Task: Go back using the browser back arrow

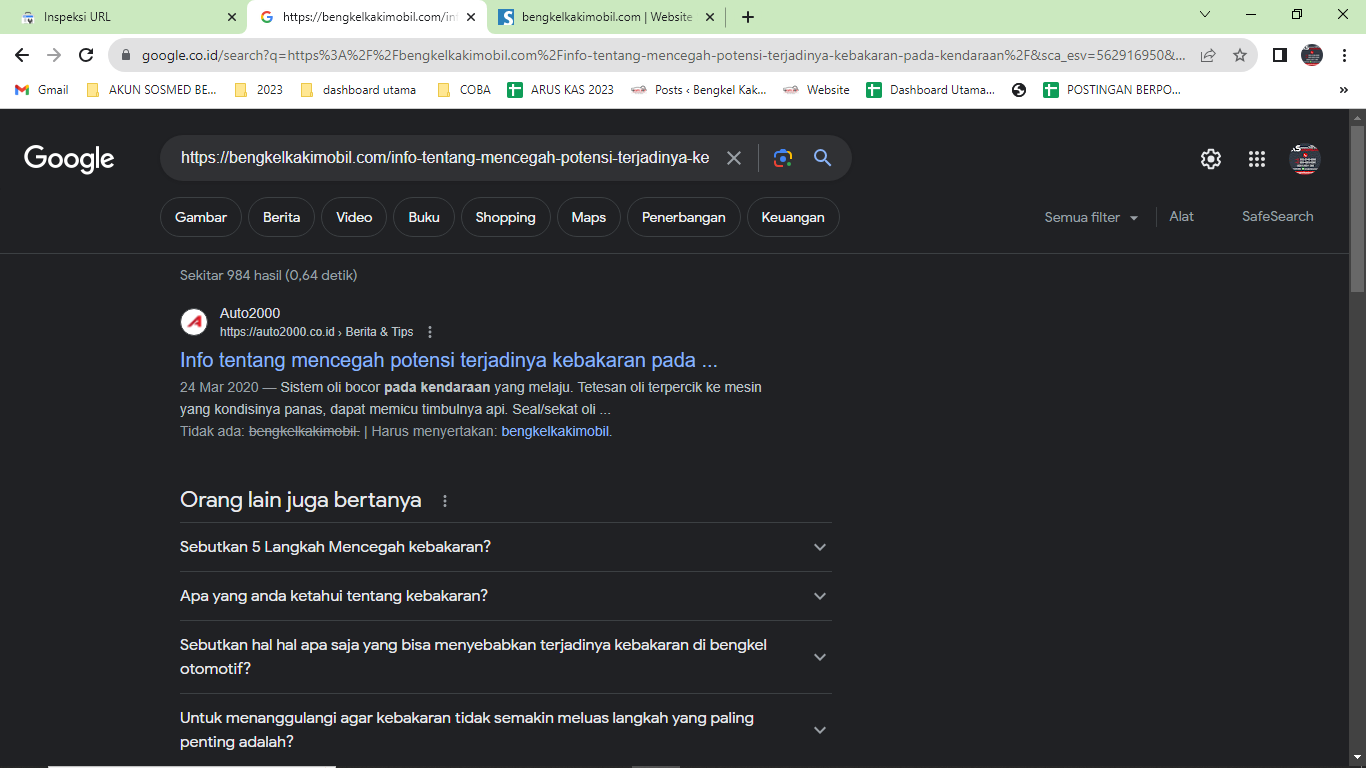Action: [22, 55]
